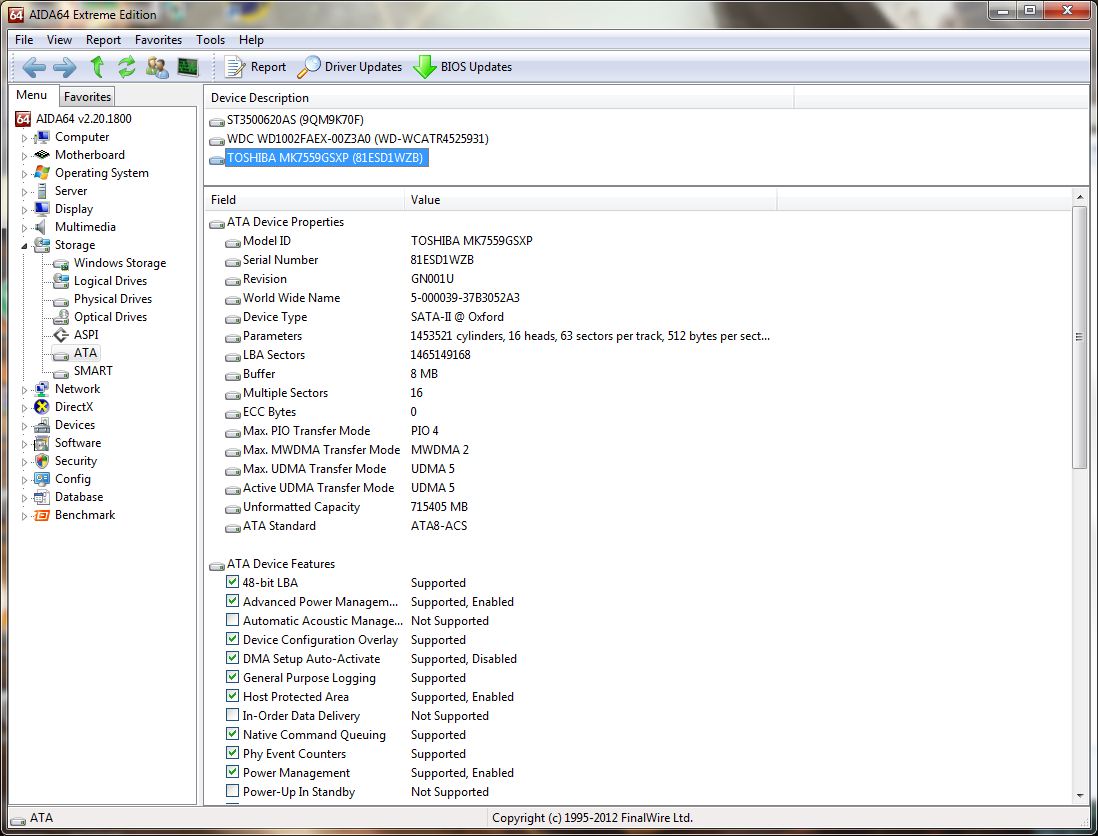Viewport: 1098px width, 836px height.
Task: Open Driver Updates from the toolbar
Action: click(x=349, y=67)
